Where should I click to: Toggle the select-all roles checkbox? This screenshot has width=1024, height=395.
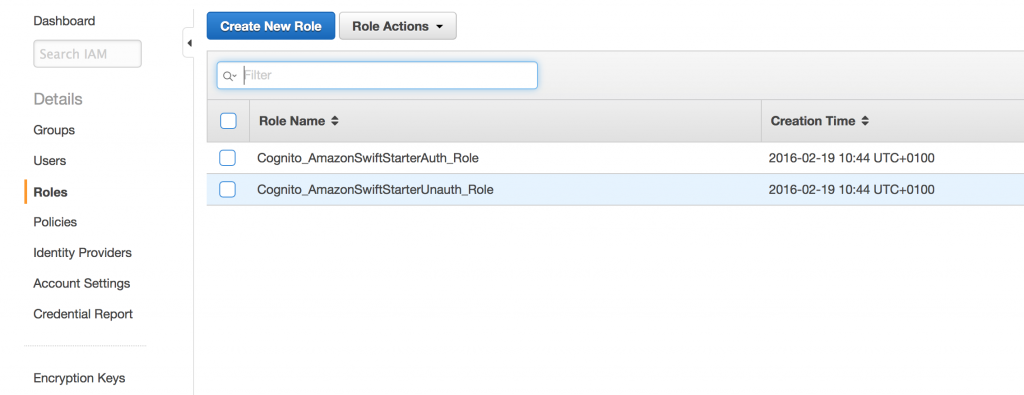point(228,121)
